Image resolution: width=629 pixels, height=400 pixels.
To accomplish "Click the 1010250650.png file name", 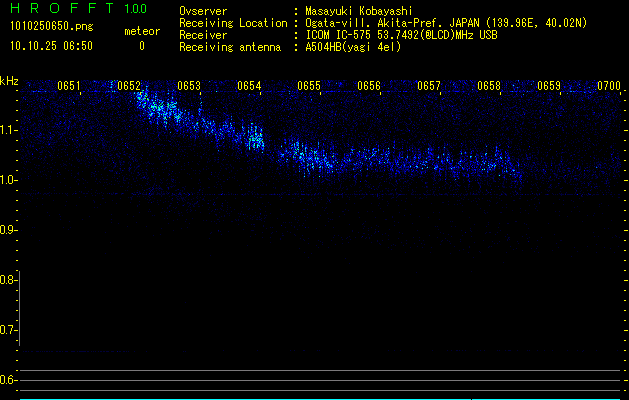I will pyautogui.click(x=45, y=27).
